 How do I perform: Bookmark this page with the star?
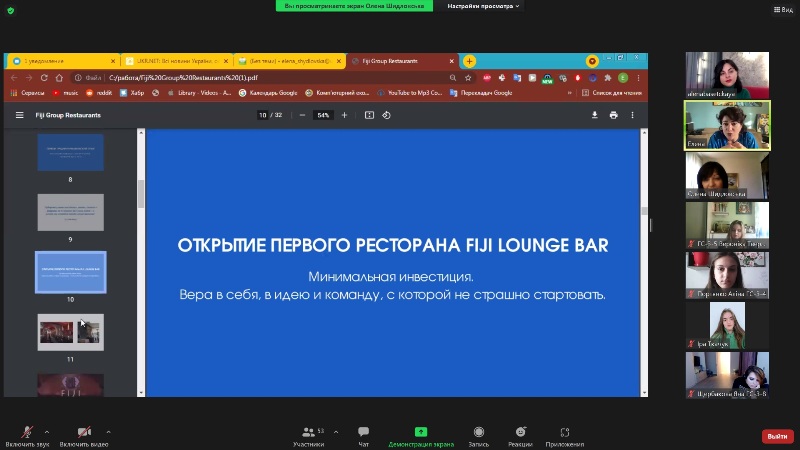(x=468, y=78)
